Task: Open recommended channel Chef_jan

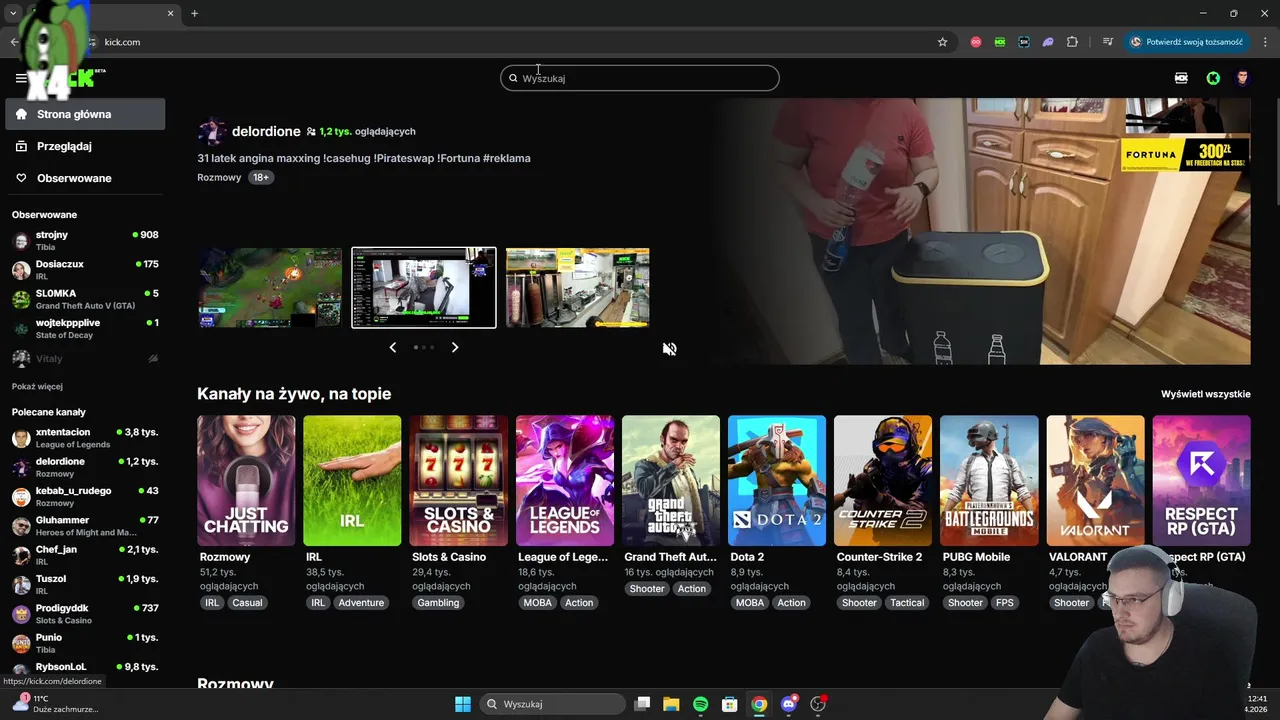Action: pos(85,555)
